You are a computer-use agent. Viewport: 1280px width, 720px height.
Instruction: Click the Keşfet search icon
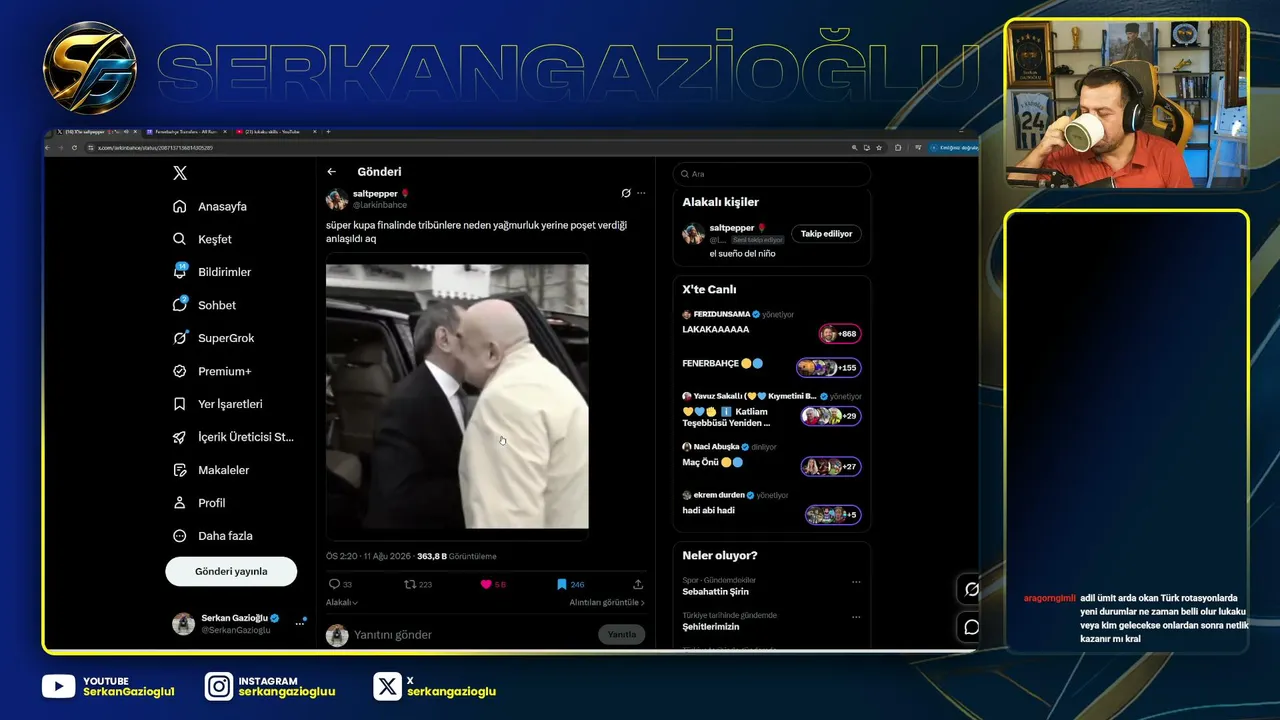[x=180, y=239]
